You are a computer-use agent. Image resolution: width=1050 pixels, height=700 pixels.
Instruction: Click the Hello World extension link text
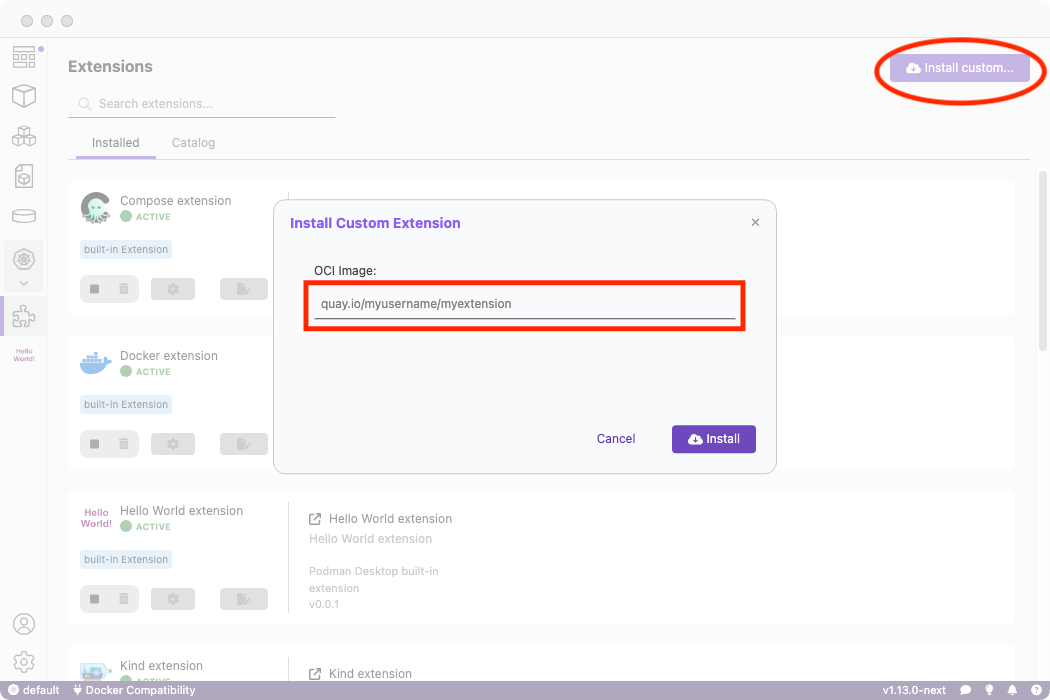pyautogui.click(x=390, y=519)
